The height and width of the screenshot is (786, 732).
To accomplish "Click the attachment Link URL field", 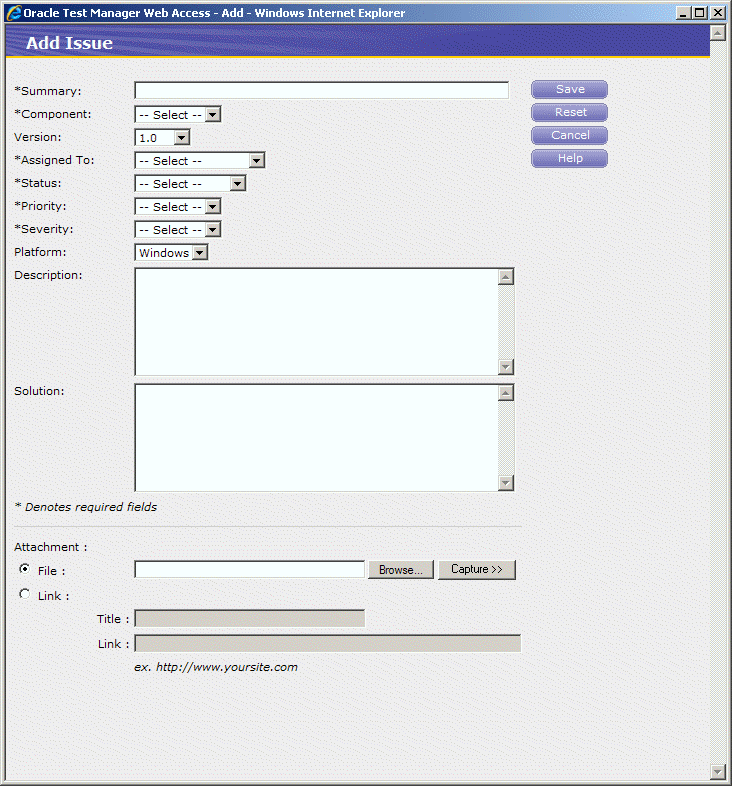I will (327, 644).
